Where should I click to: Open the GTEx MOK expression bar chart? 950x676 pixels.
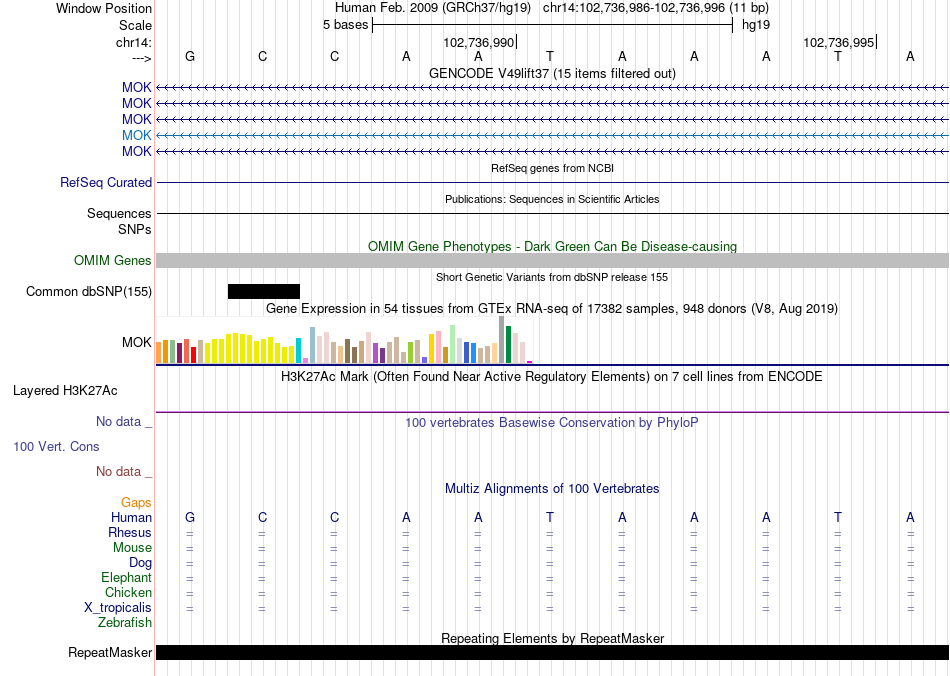pyautogui.click(x=344, y=340)
